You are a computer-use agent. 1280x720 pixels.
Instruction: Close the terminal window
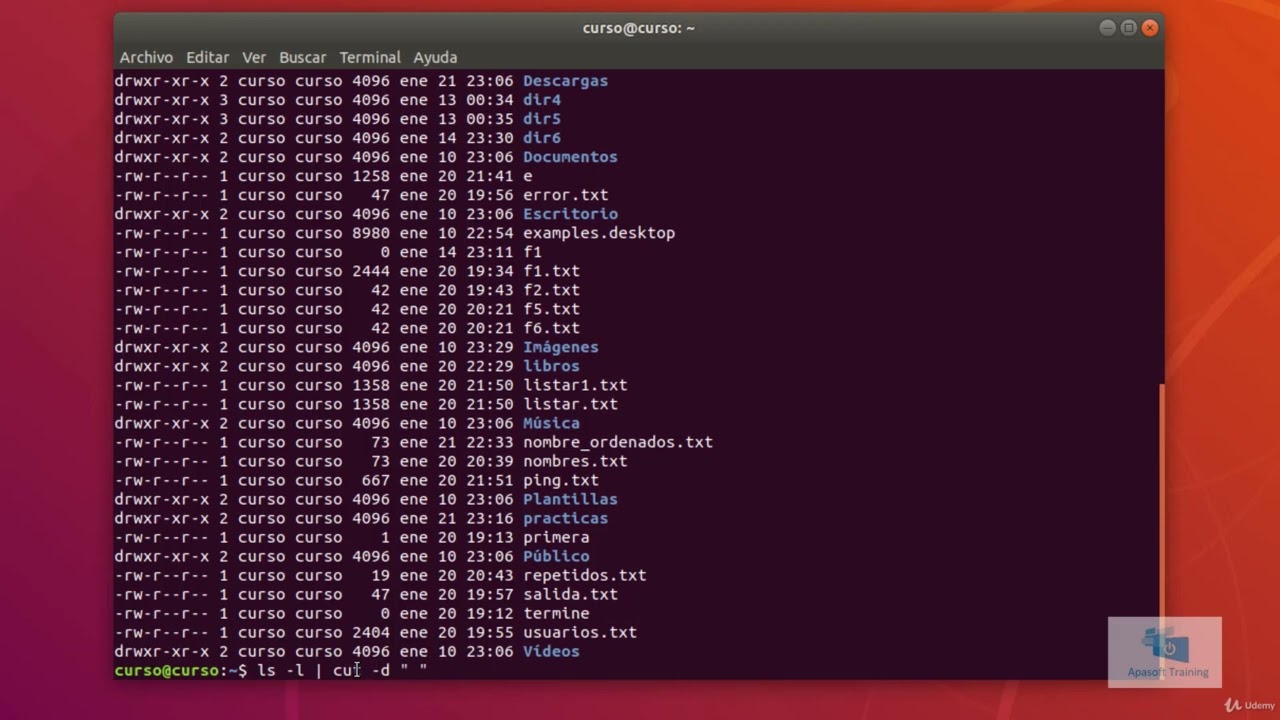[x=1150, y=28]
